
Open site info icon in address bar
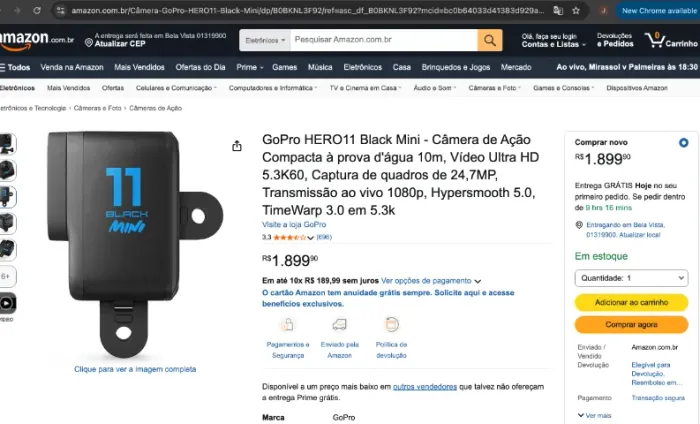(x=61, y=10)
